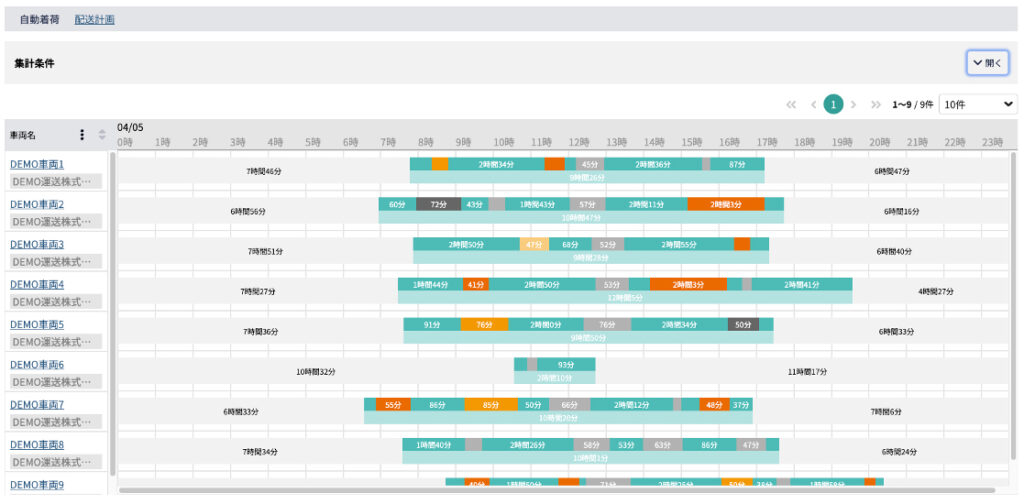The height and width of the screenshot is (504, 1024).
Task: Switch to the 配送計画 tab
Action: click(95, 19)
